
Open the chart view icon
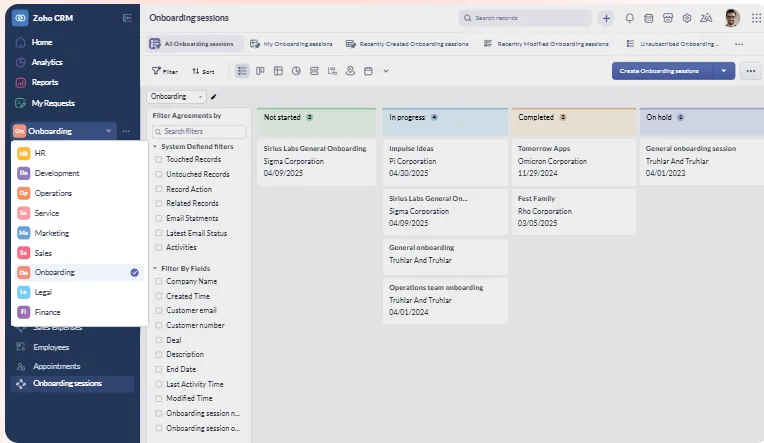click(332, 71)
